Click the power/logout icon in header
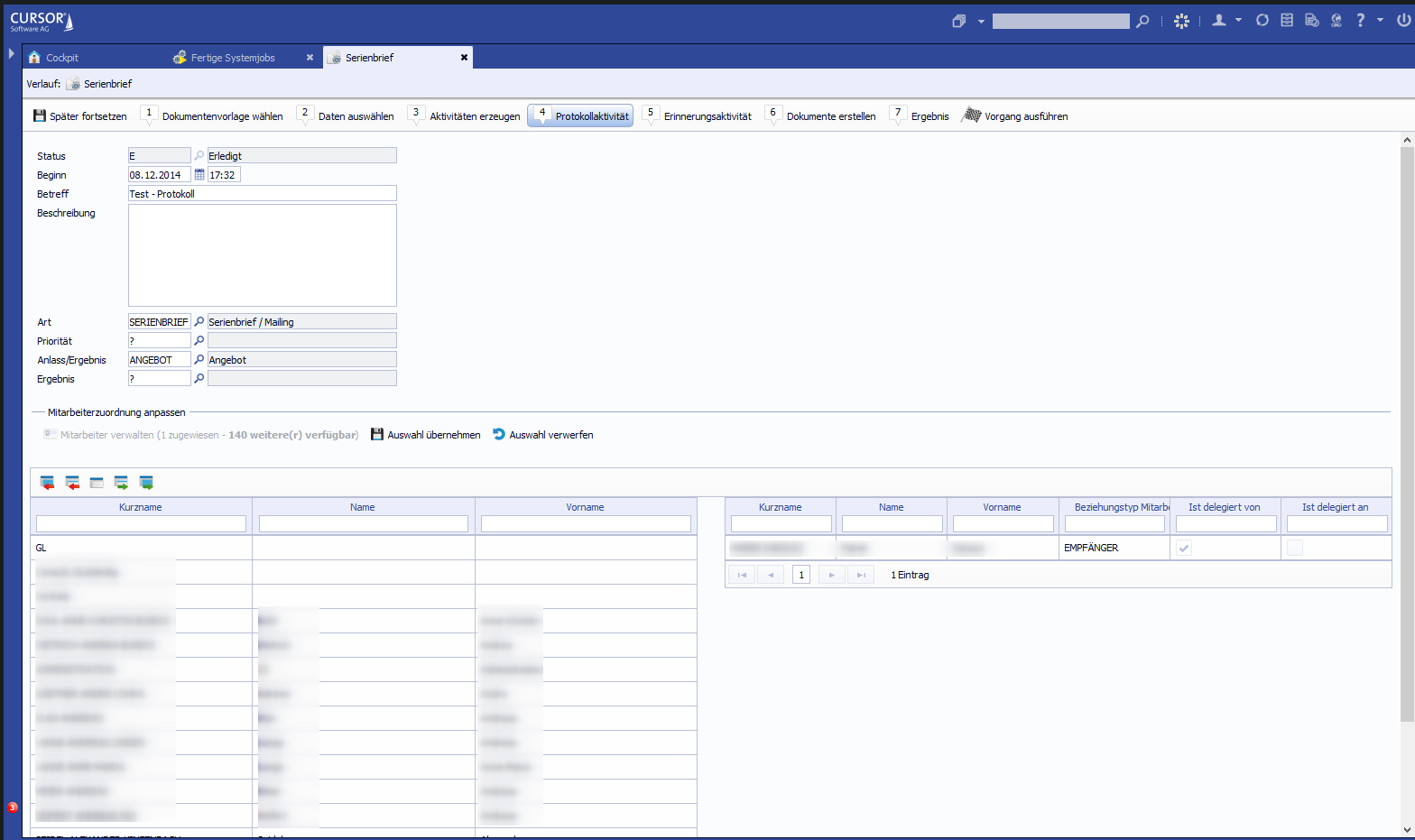The image size is (1415, 840). [1403, 20]
